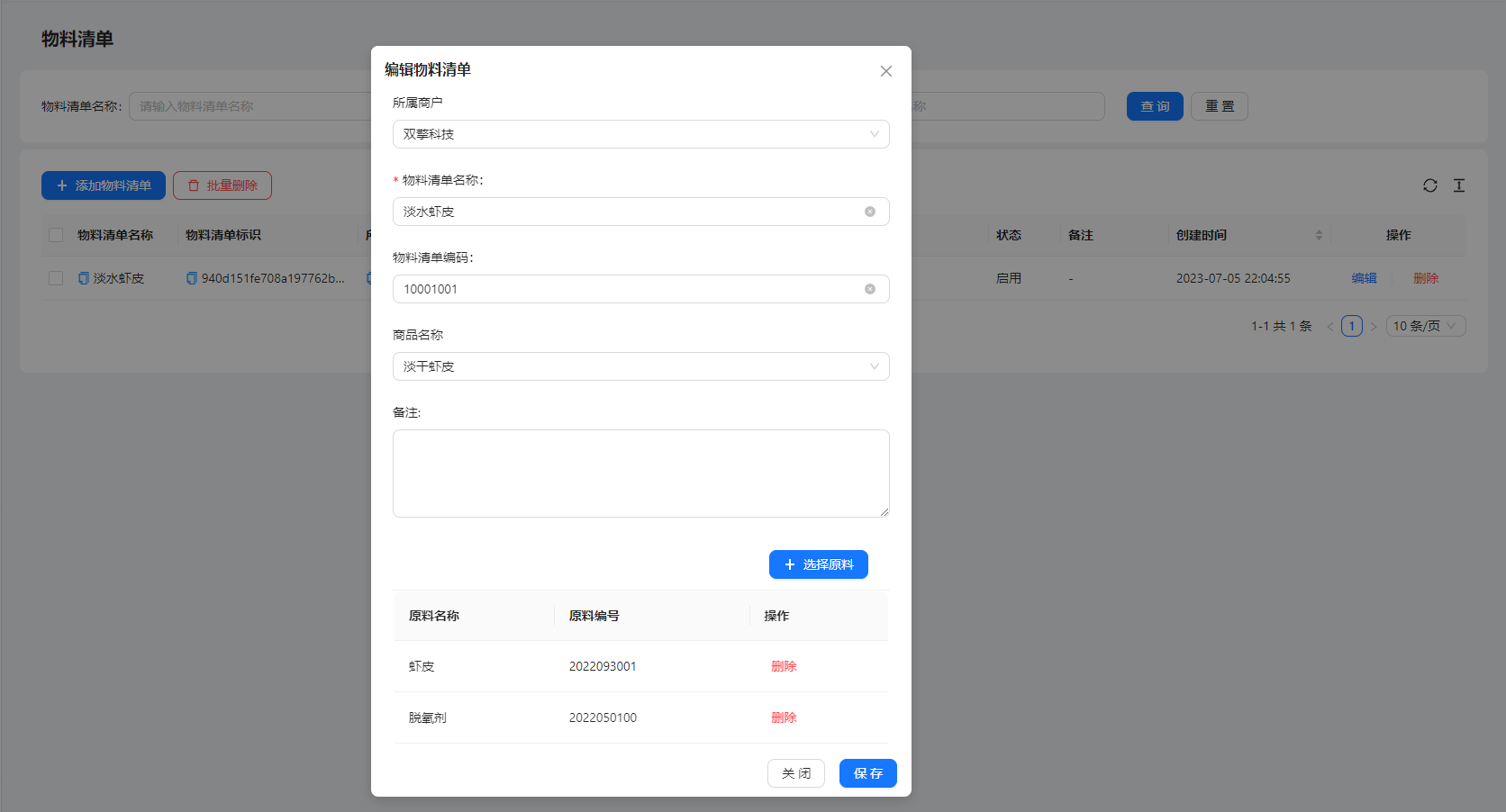The image size is (1506, 812).
Task: Close the 编辑物料清单 dialog with X icon
Action: [886, 71]
